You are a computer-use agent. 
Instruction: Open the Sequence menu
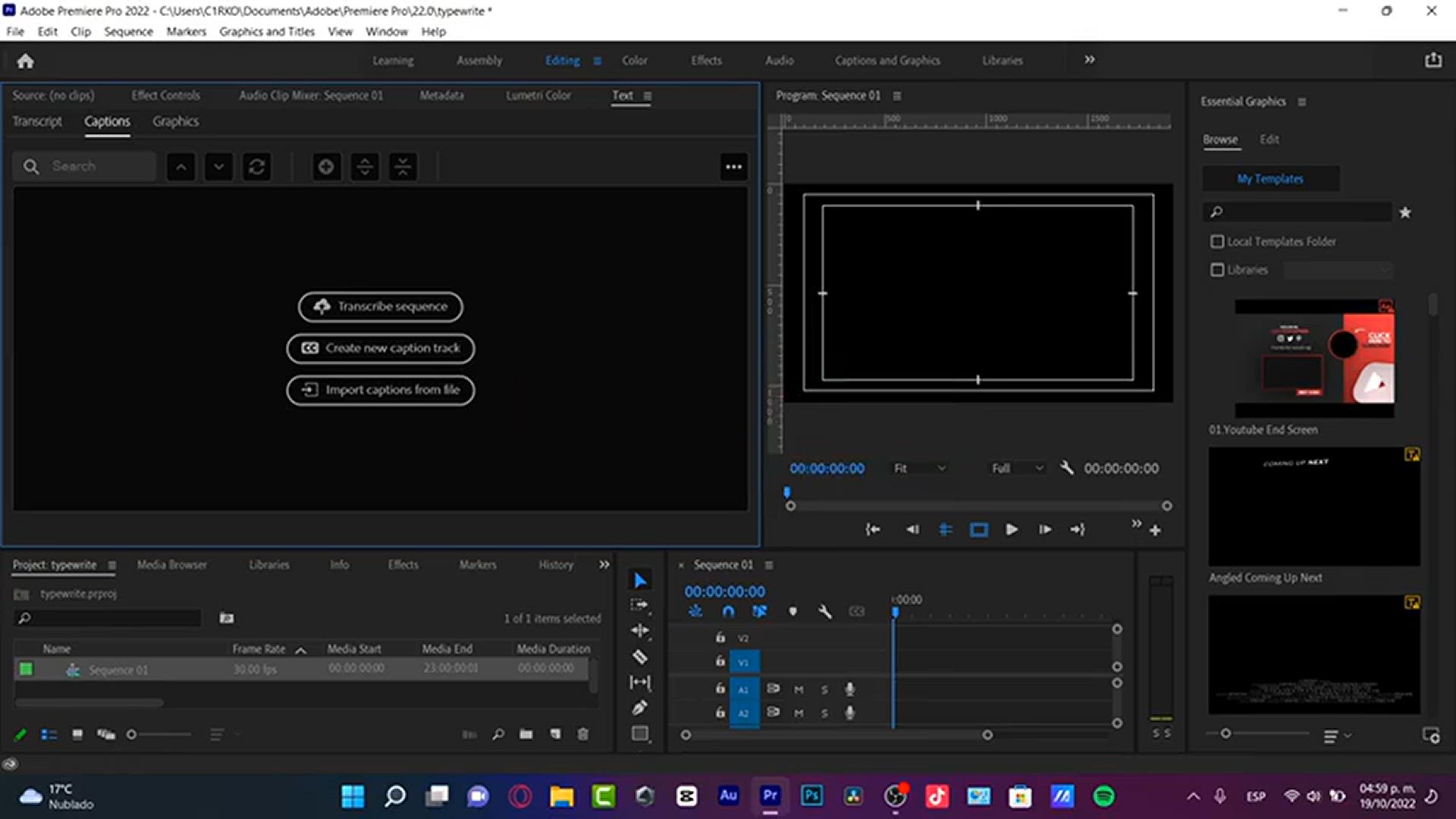point(128,31)
